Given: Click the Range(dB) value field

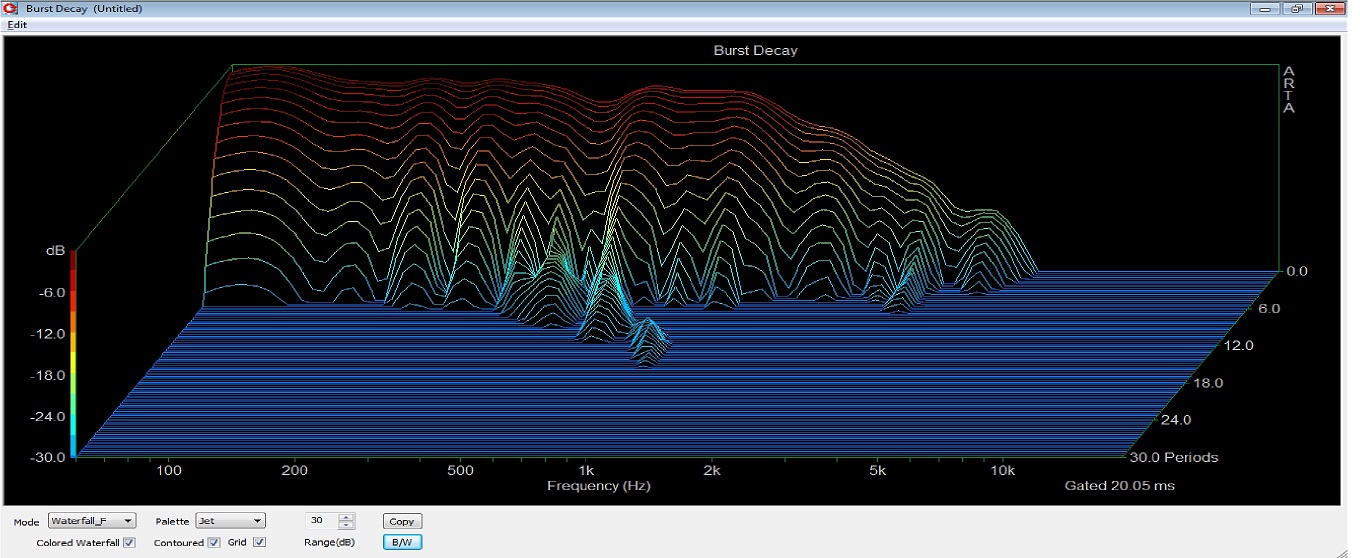Looking at the screenshot, I should pyautogui.click(x=320, y=521).
